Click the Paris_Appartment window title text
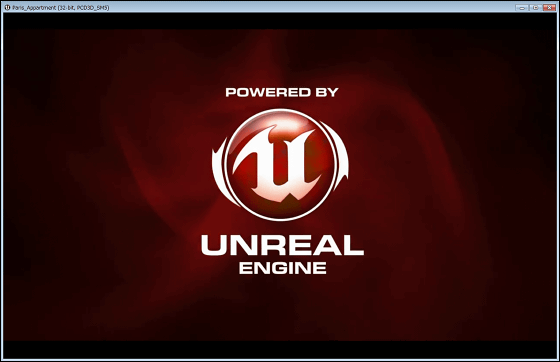Screen dimensions: 560x362 tap(60, 7)
